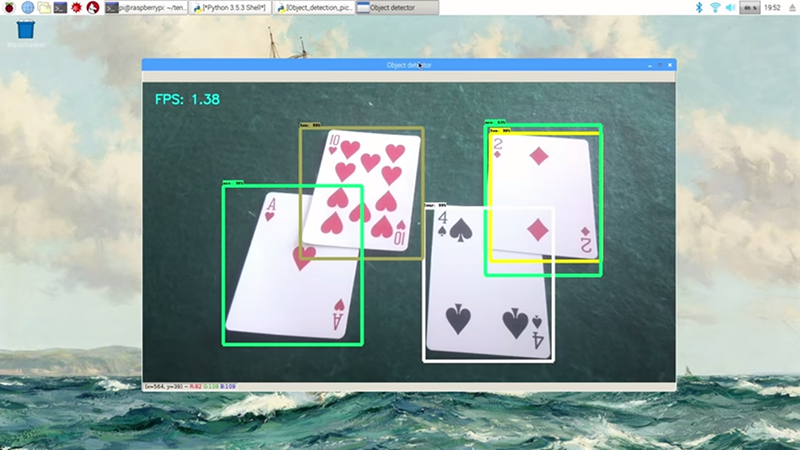Open Mathematica red spiky icon
This screenshot has height=450, width=800.
pos(76,7)
